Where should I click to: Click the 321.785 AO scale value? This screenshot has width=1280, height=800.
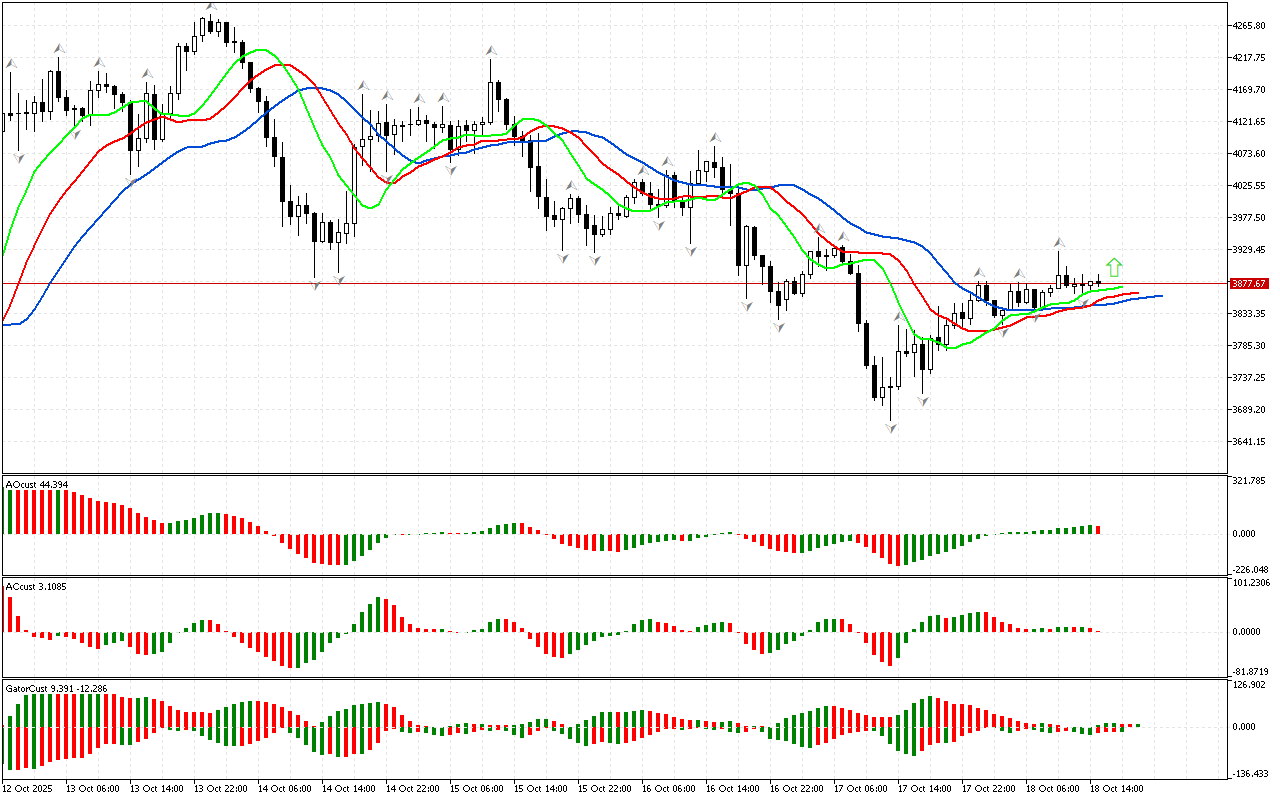pos(1249,482)
